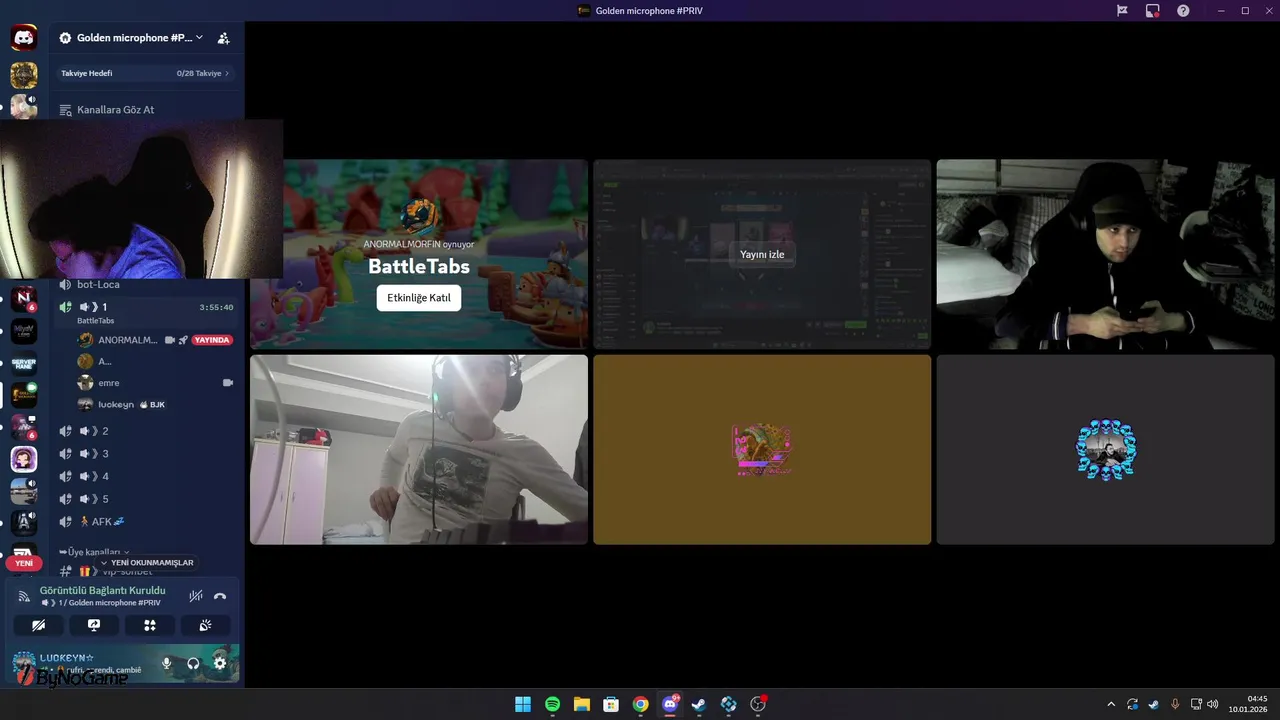Image resolution: width=1280 pixels, height=720 pixels.
Task: Open the SERVER HANE server icon
Action: (24, 363)
